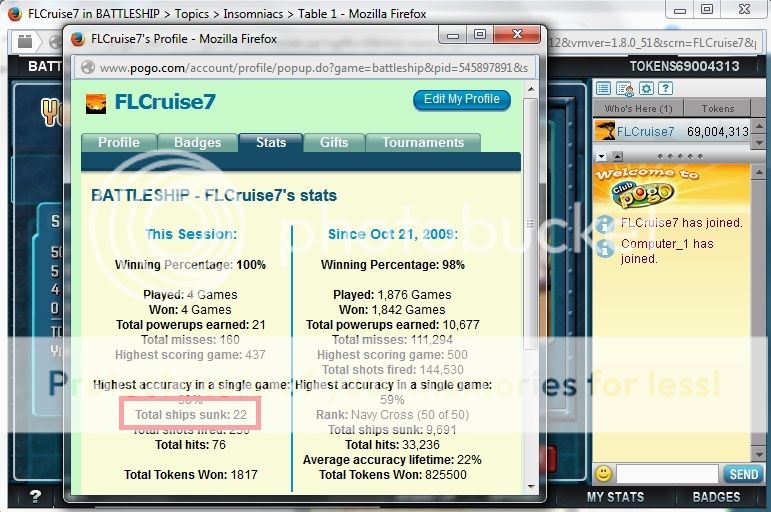Click FLCruise7 avatar in Who's Here list
This screenshot has height=512, width=771.
(x=605, y=130)
